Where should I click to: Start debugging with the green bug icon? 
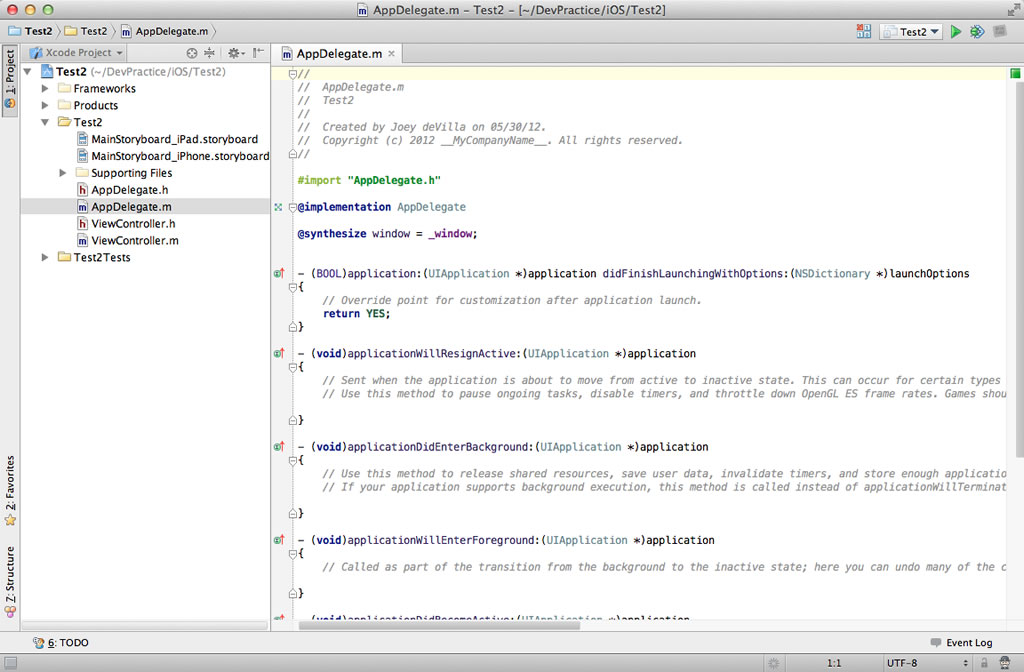click(977, 31)
